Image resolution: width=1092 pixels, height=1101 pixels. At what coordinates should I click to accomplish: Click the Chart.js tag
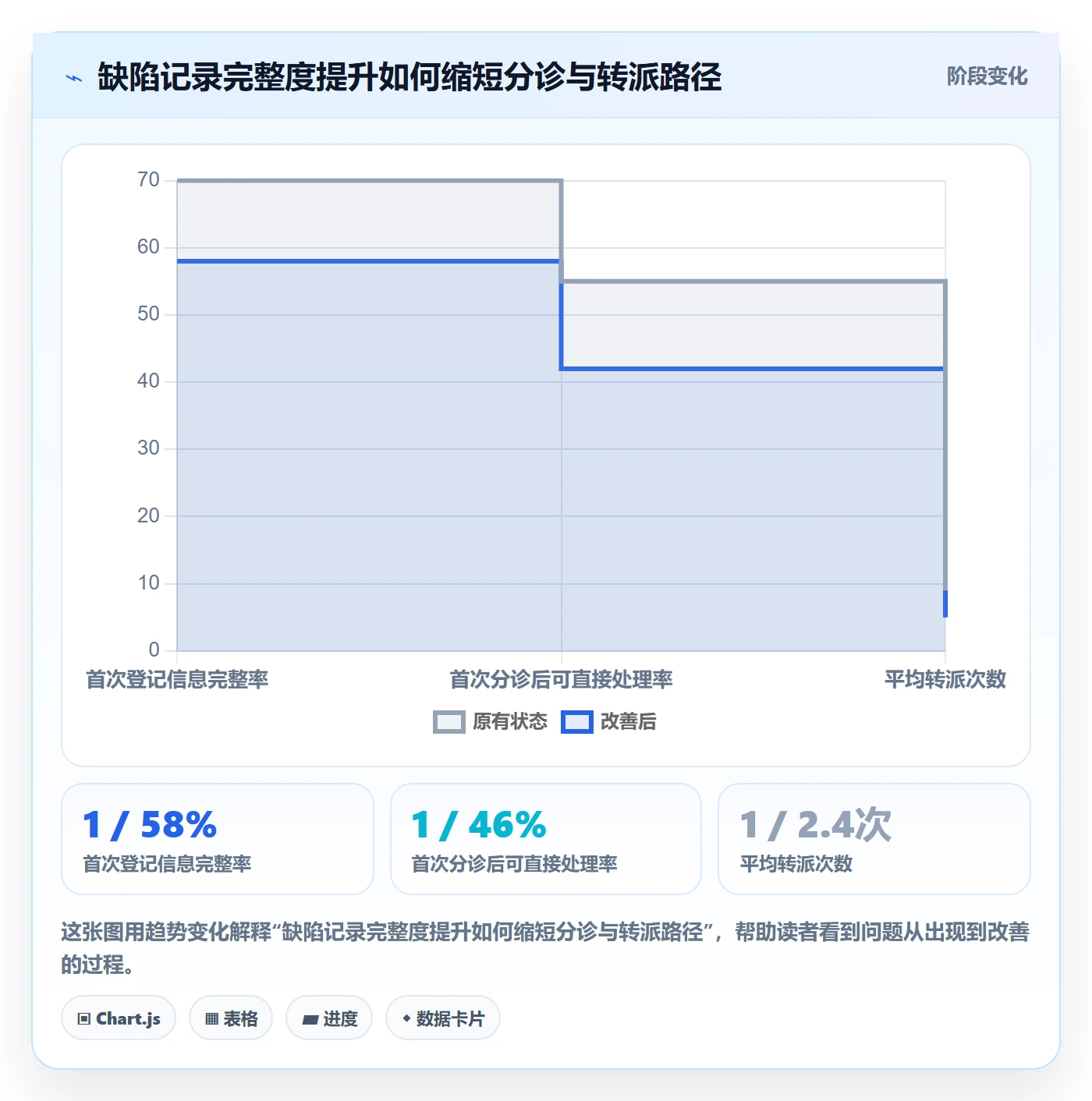119,1018
